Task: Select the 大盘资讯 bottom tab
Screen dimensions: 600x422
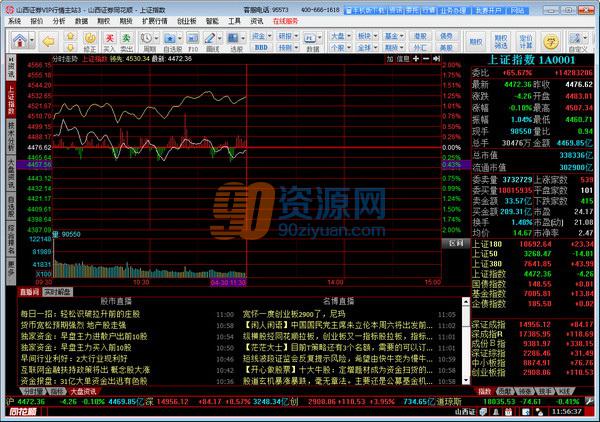Action: click(83, 391)
